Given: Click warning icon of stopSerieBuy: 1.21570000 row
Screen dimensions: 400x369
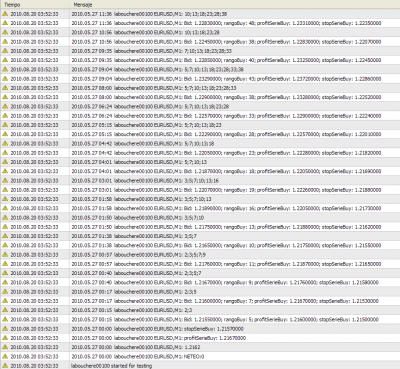Looking at the screenshot, I should (5, 329).
